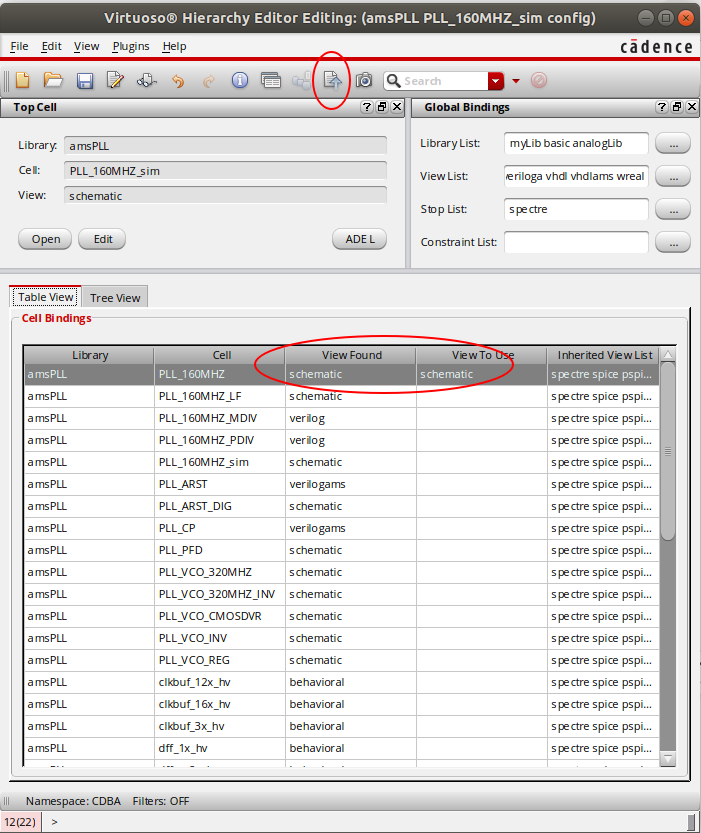The height and width of the screenshot is (833, 701).
Task: Click the command prompt line at bottom
Action: pos(364,822)
